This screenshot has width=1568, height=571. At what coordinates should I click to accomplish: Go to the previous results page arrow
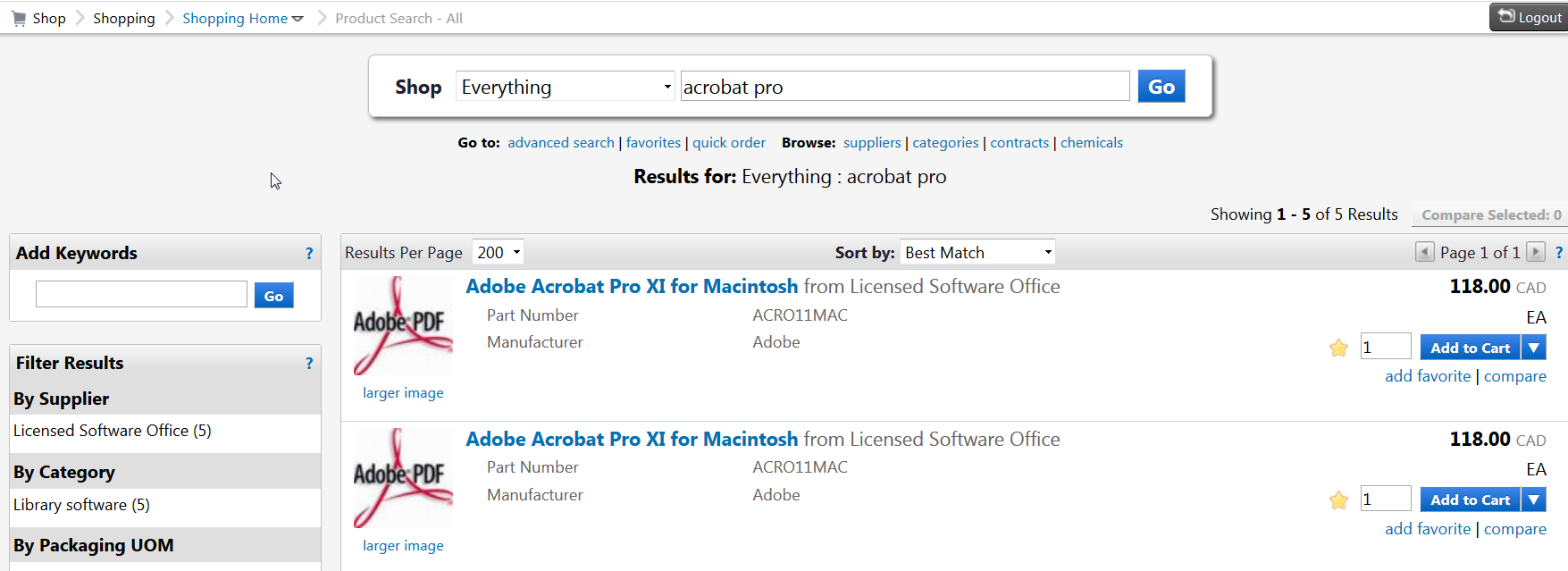(1424, 252)
